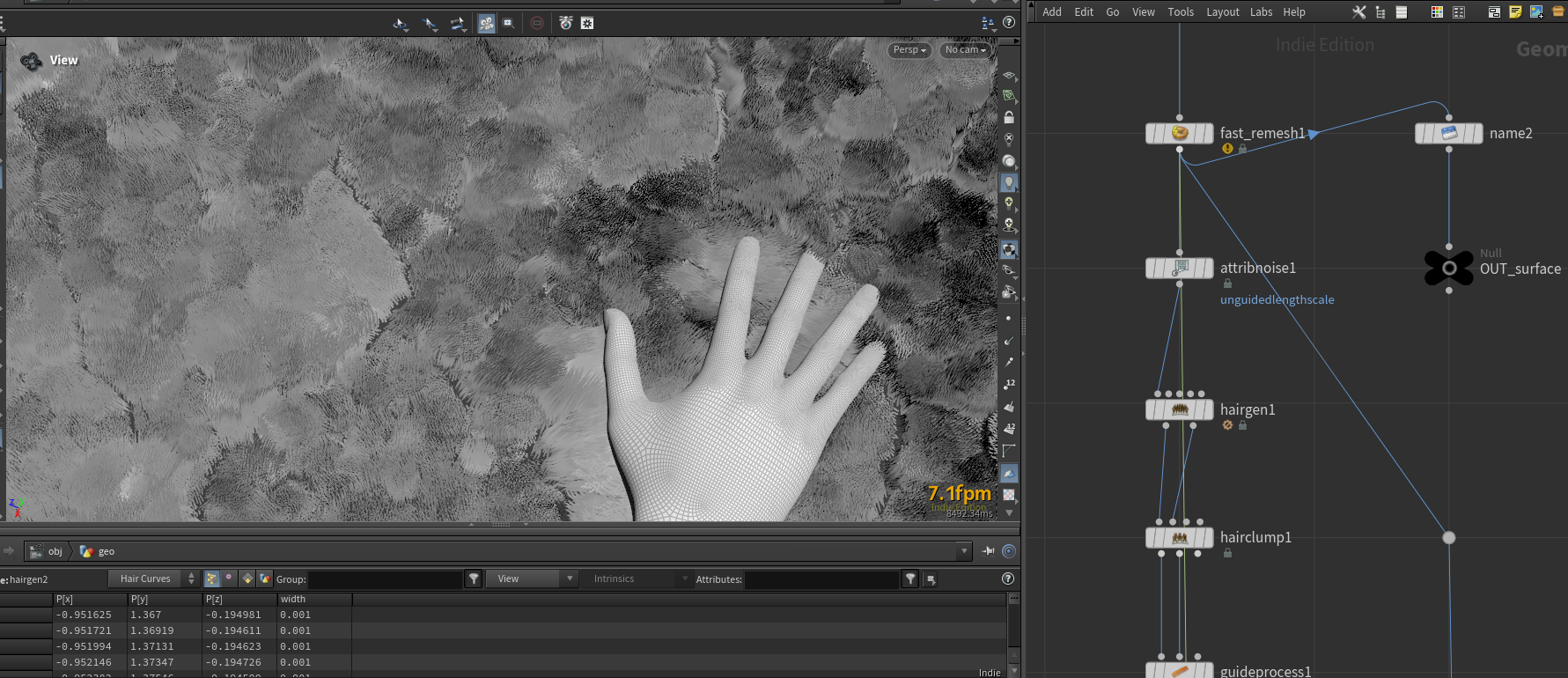This screenshot has width=1568, height=678.
Task: Switch the network editor to list mode
Action: [x=1402, y=12]
